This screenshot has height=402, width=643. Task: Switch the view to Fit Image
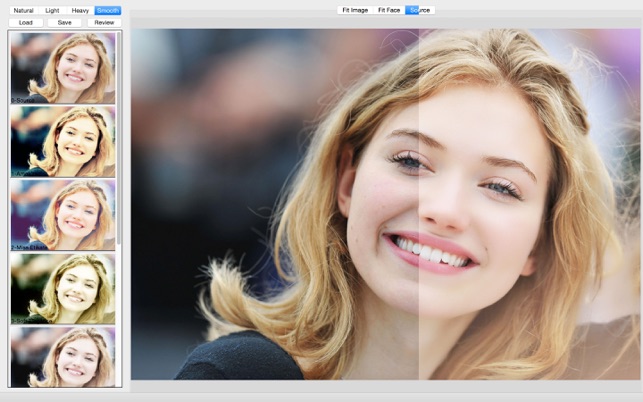point(355,10)
